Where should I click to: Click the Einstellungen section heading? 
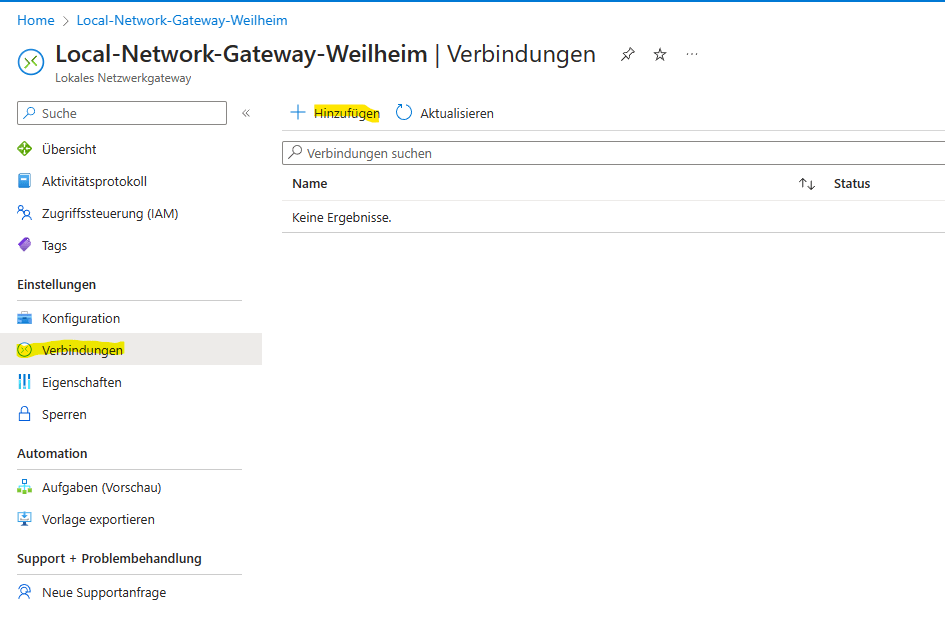click(57, 284)
